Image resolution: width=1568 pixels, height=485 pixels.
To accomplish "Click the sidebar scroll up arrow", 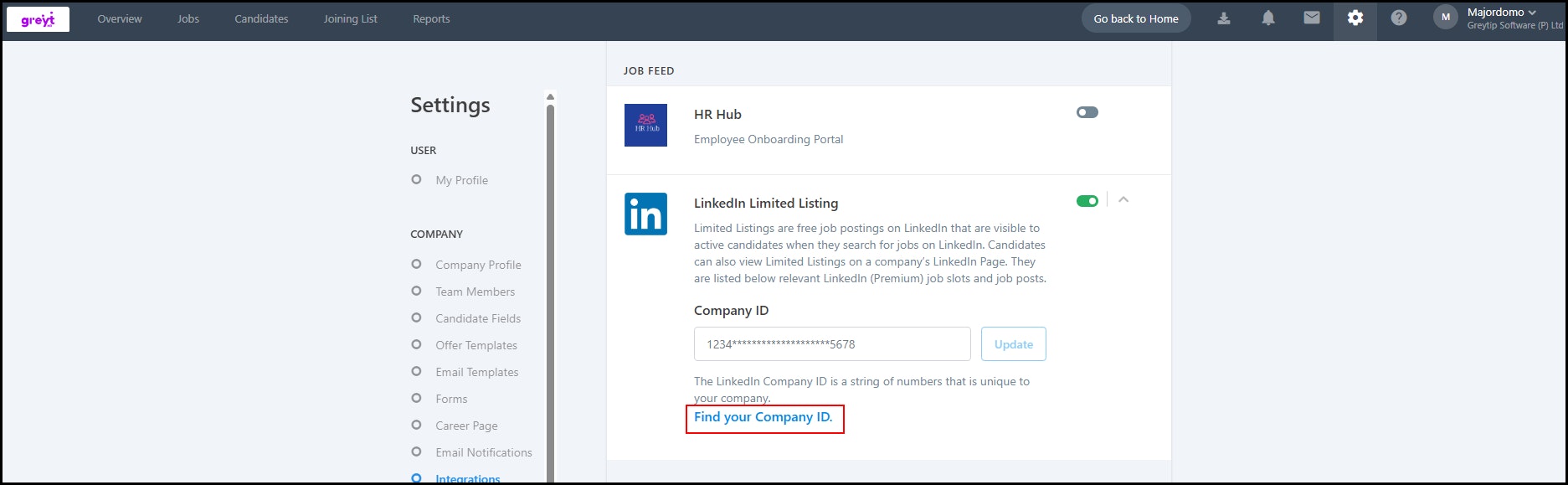I will coord(550,96).
